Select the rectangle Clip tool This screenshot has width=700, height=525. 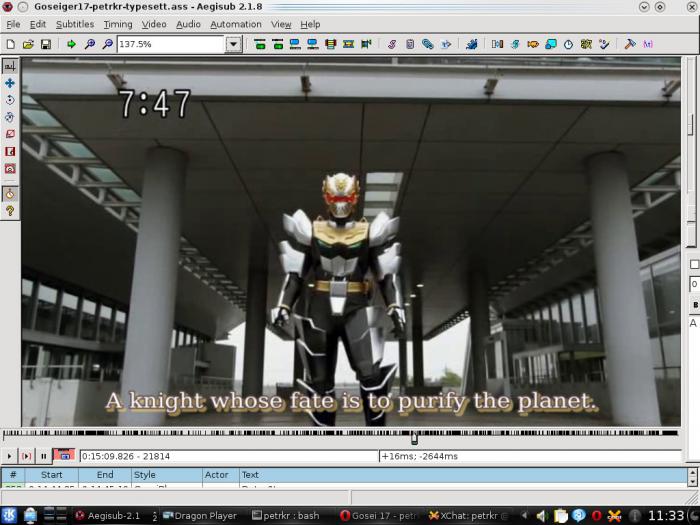[x=10, y=151]
